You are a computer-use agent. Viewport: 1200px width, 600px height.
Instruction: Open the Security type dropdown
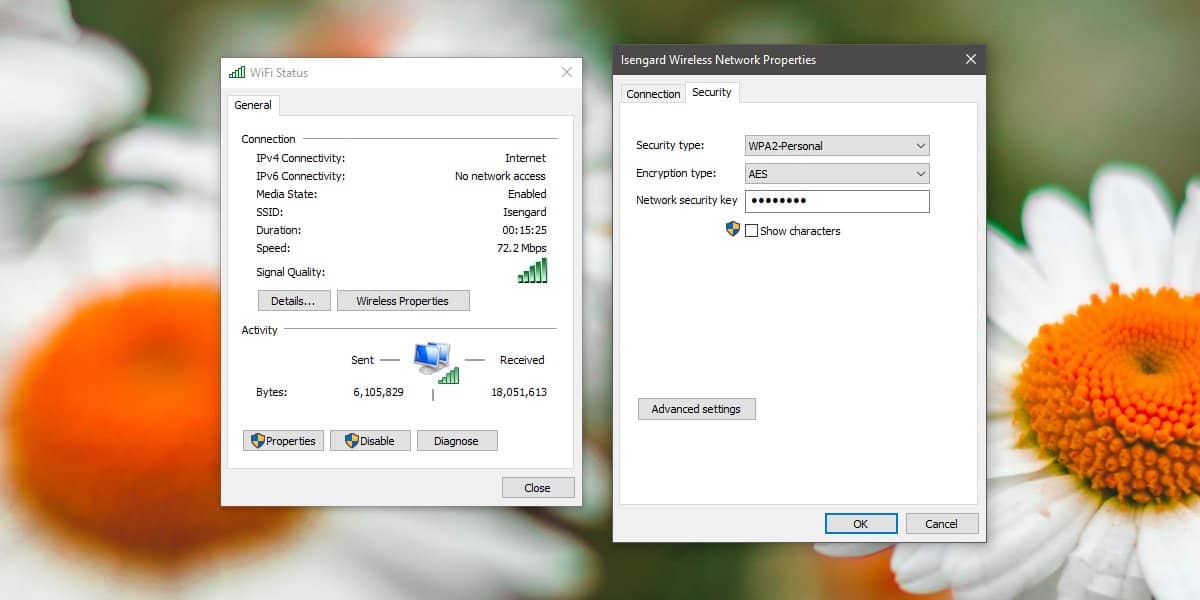[919, 145]
